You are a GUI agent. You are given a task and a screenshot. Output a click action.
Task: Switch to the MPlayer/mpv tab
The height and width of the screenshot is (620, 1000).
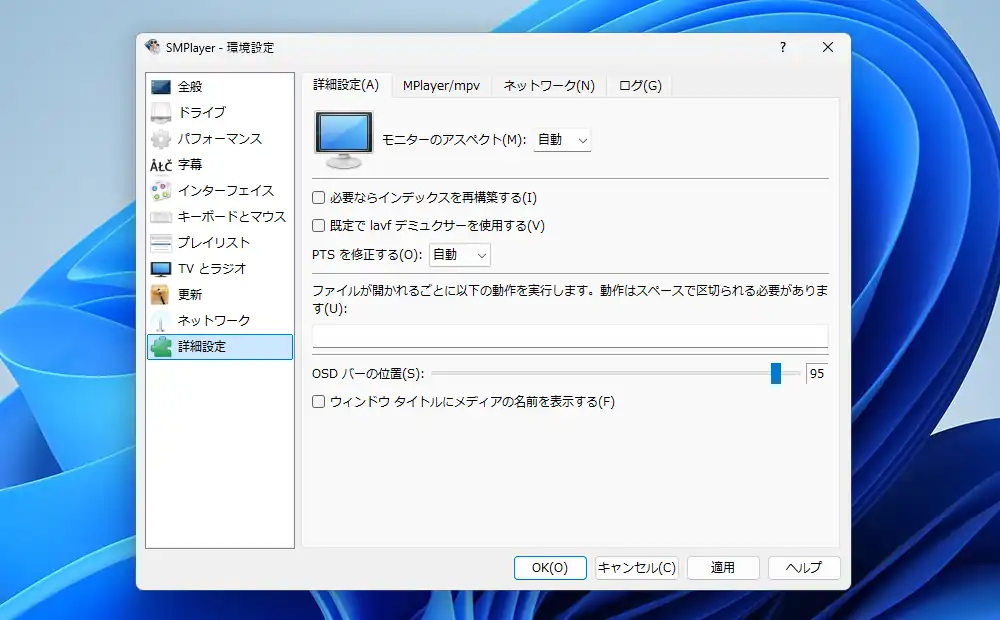pyautogui.click(x=442, y=86)
